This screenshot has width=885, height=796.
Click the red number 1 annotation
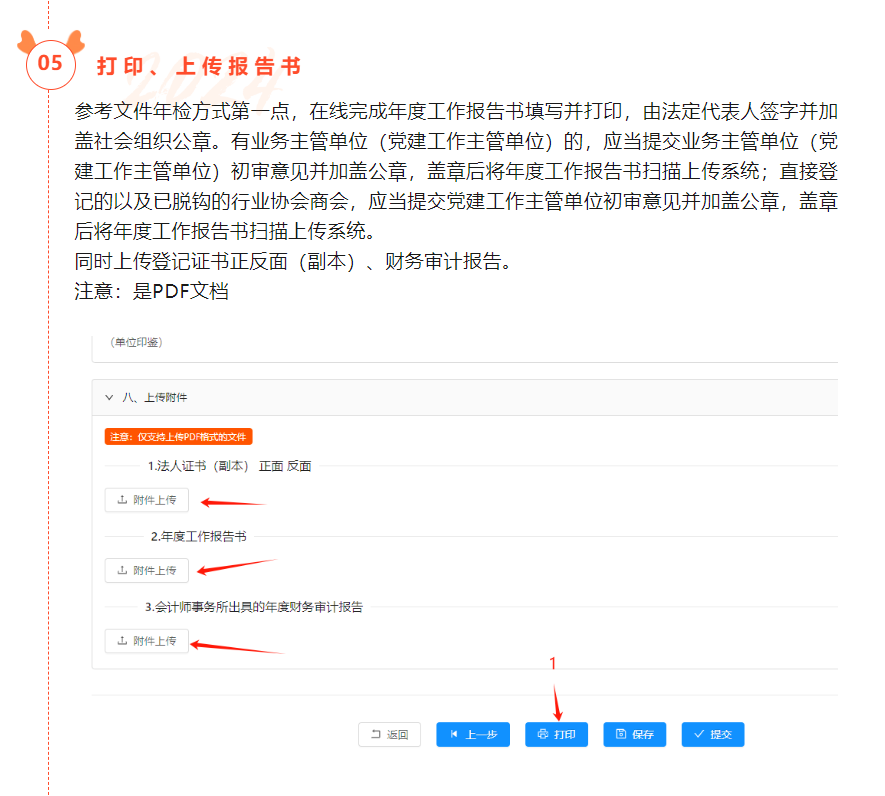[x=553, y=663]
